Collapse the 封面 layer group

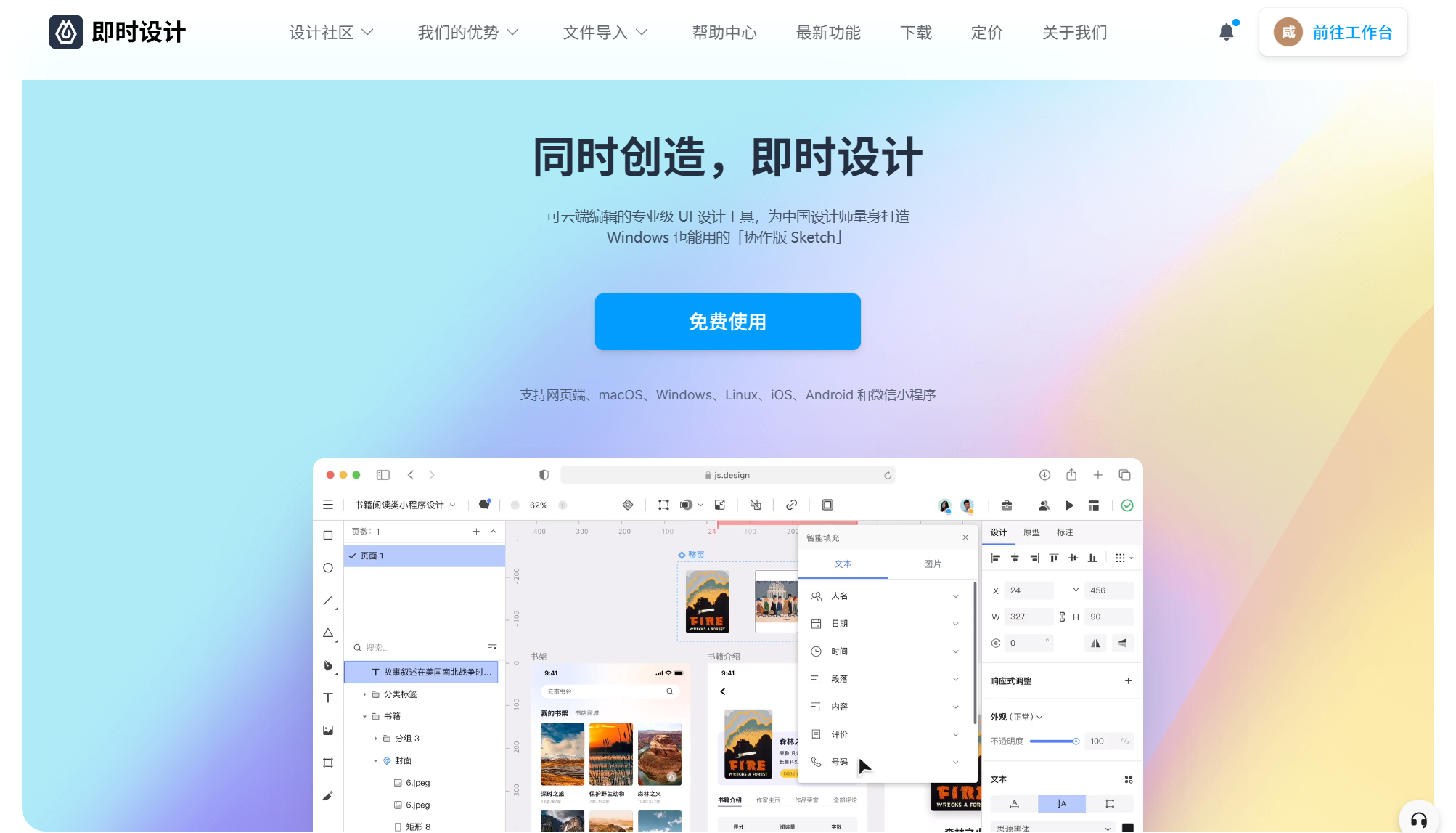pos(376,760)
